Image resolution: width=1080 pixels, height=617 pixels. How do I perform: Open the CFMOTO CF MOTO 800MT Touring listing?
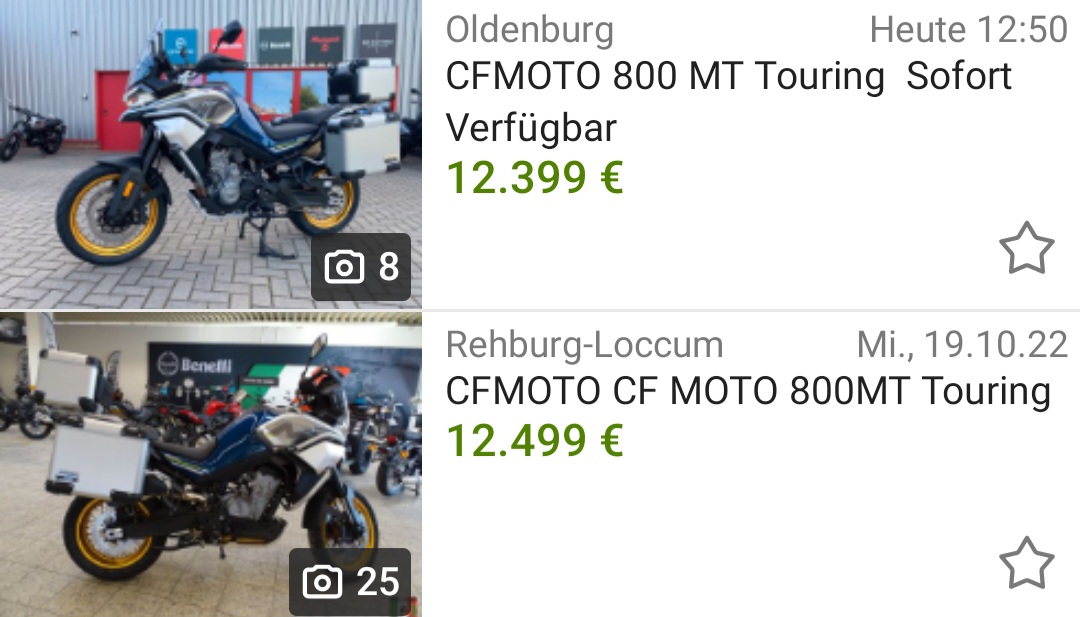(x=748, y=391)
